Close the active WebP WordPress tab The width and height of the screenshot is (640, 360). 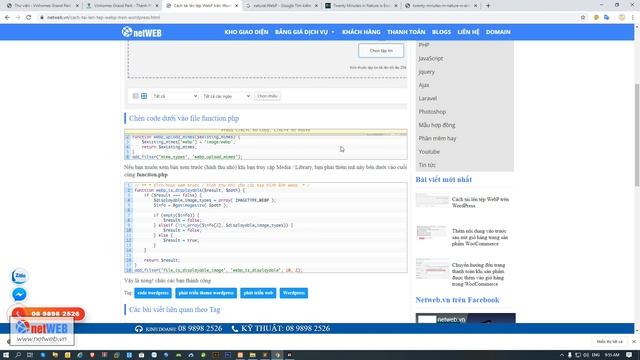coord(236,6)
